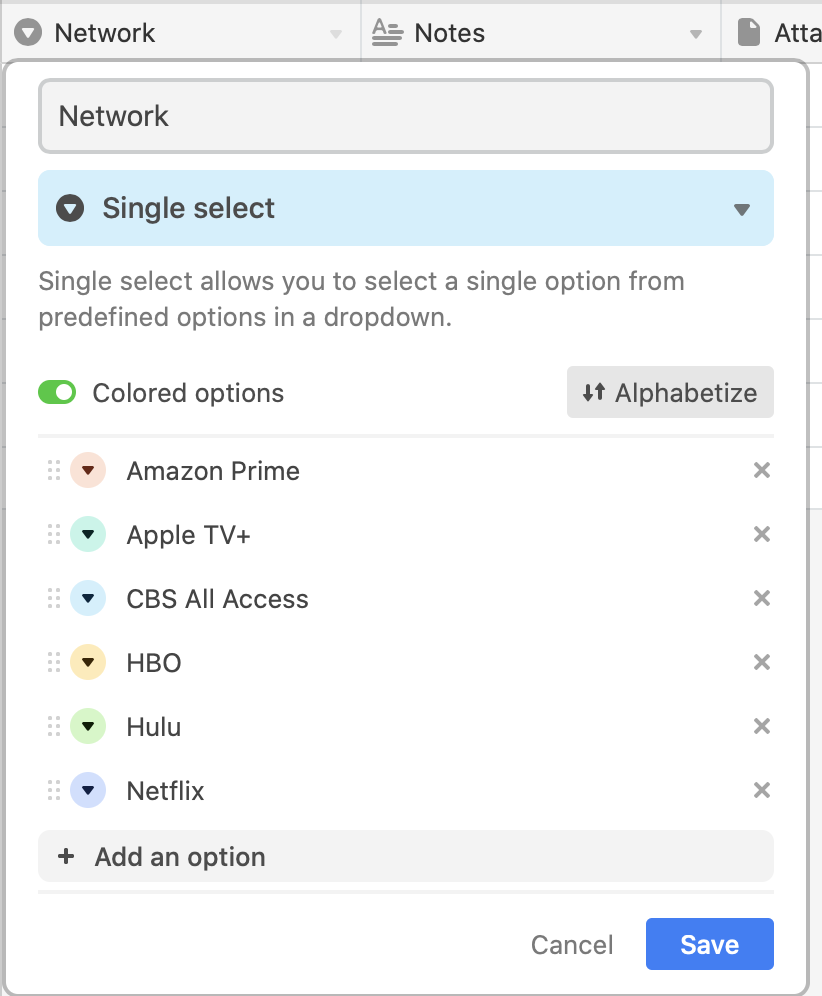Open the Network column header dropdown arrow
Image resolution: width=822 pixels, height=996 pixels.
pyautogui.click(x=336, y=34)
